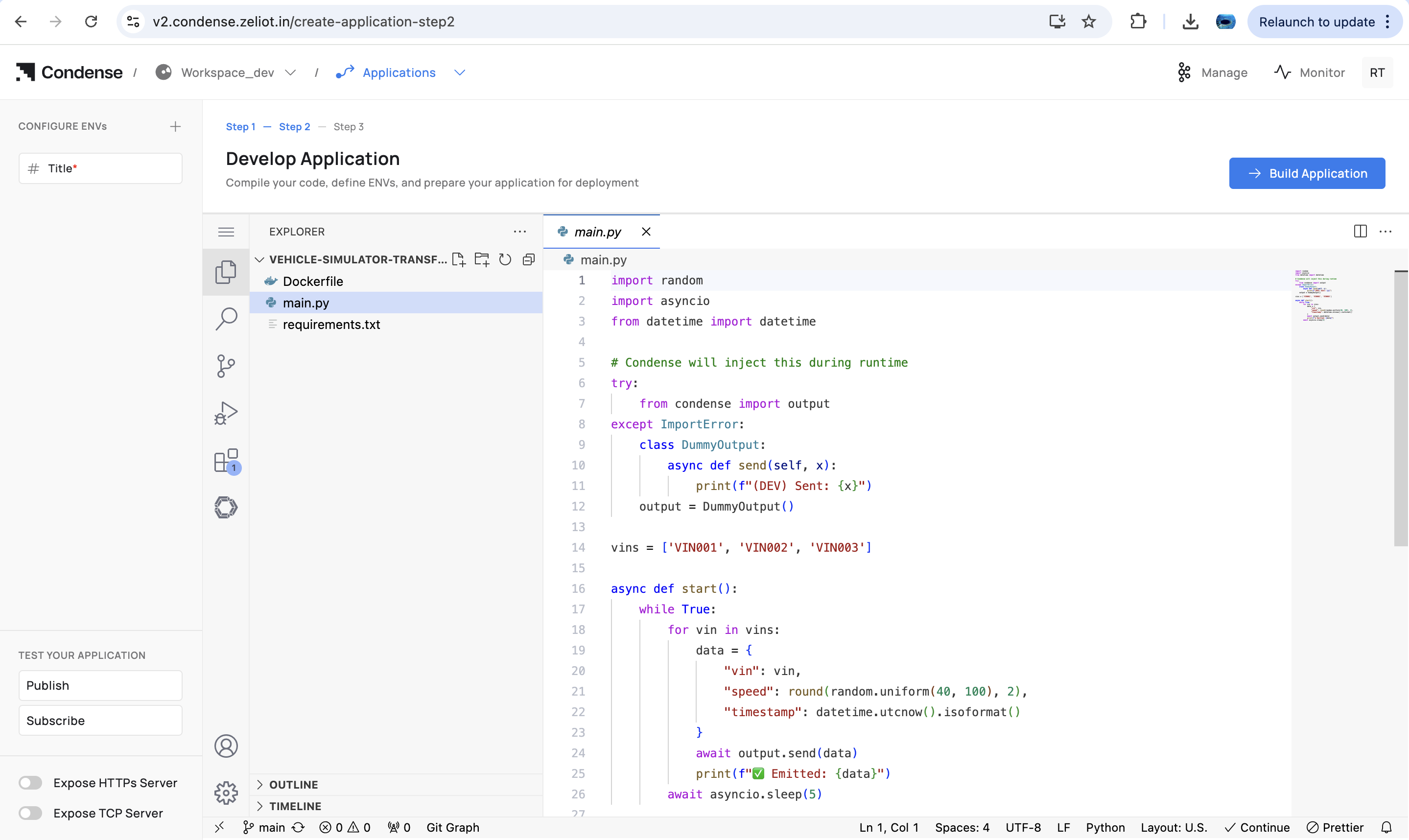The height and width of the screenshot is (840, 1409).
Task: Click New File icon in Explorer header
Action: pyautogui.click(x=459, y=259)
